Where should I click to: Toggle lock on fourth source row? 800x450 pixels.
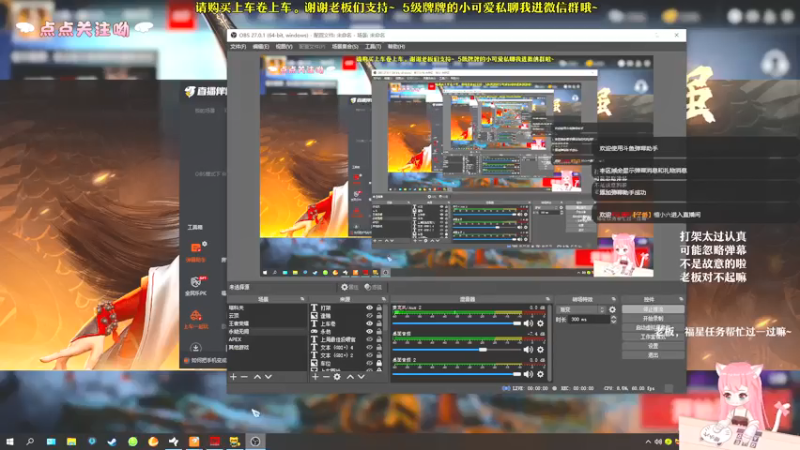point(379,332)
